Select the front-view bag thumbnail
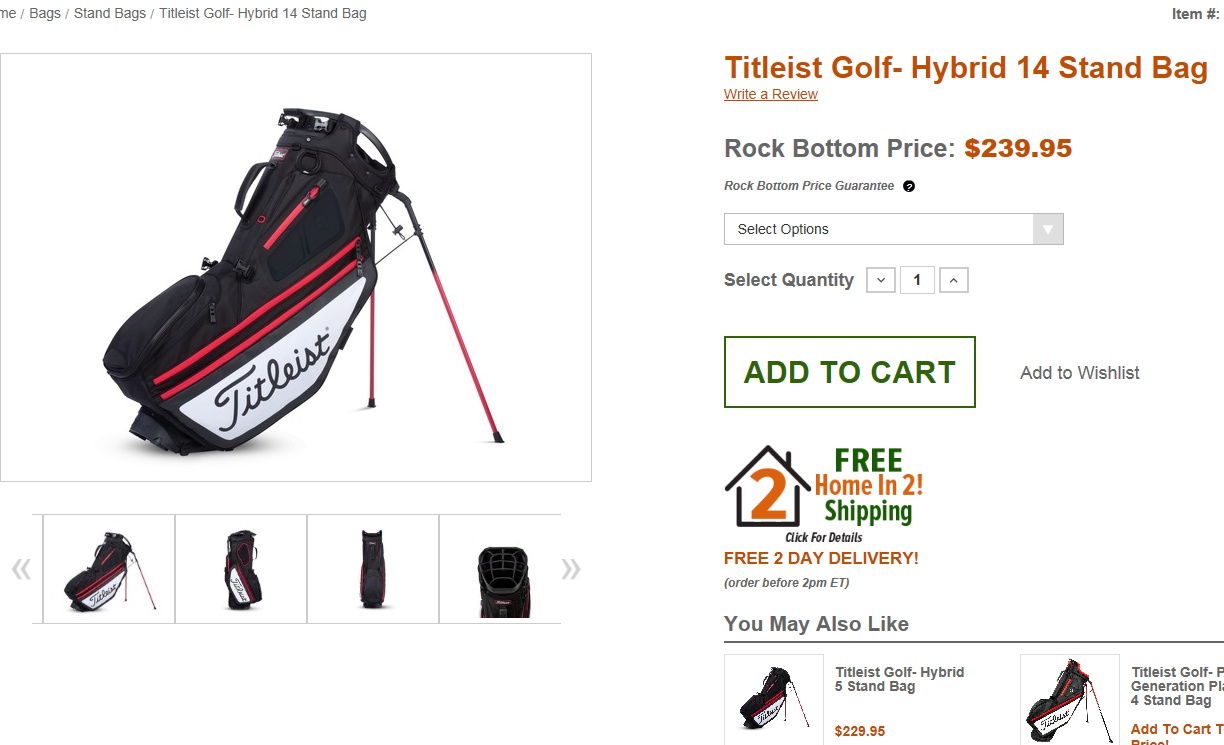Screen dimensions: 1224x745 click(241, 569)
